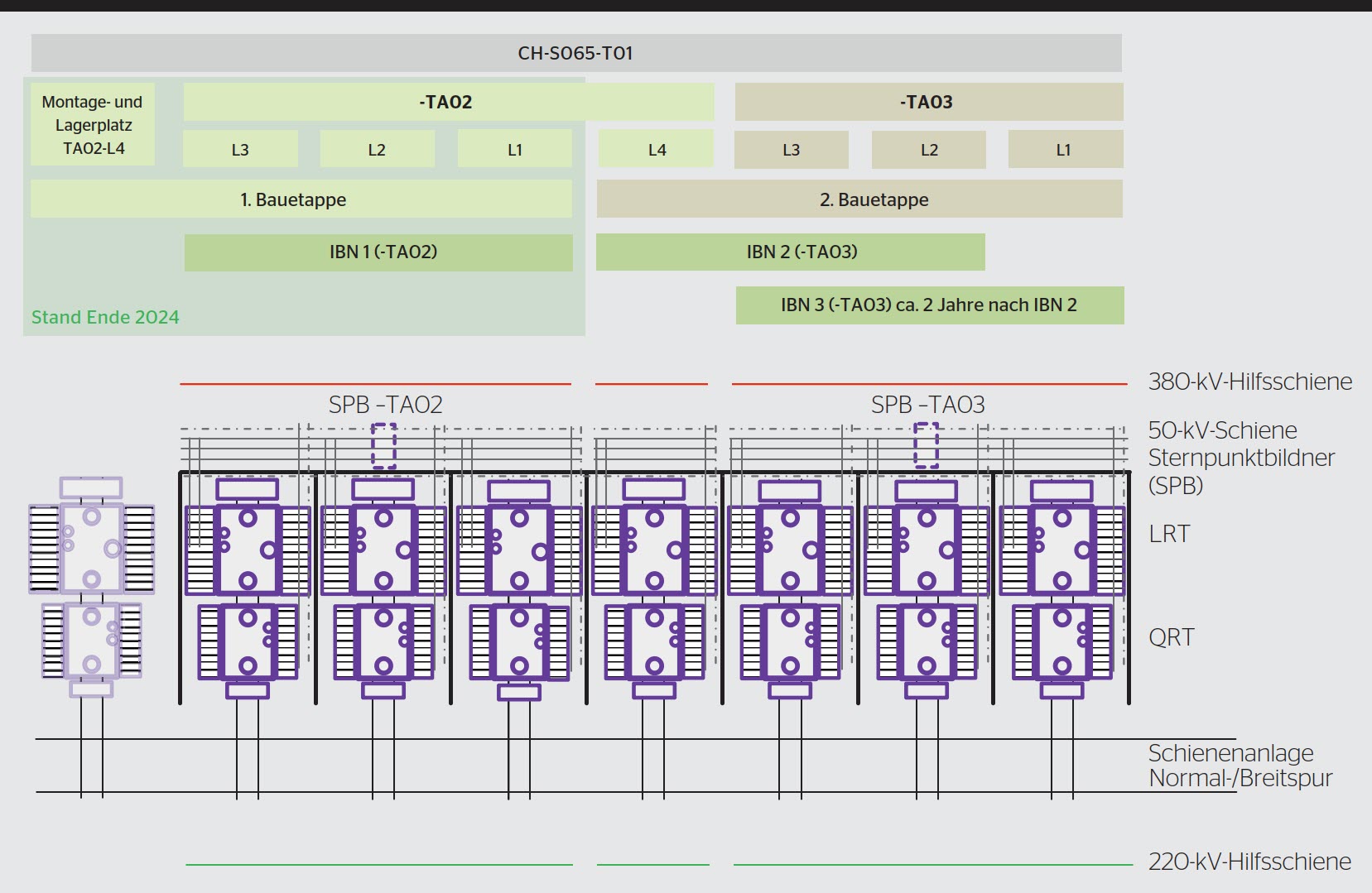Click the Montage- und Lagerplatz TA02-L4 box
Viewport: 1372px width, 893px height.
click(x=93, y=125)
